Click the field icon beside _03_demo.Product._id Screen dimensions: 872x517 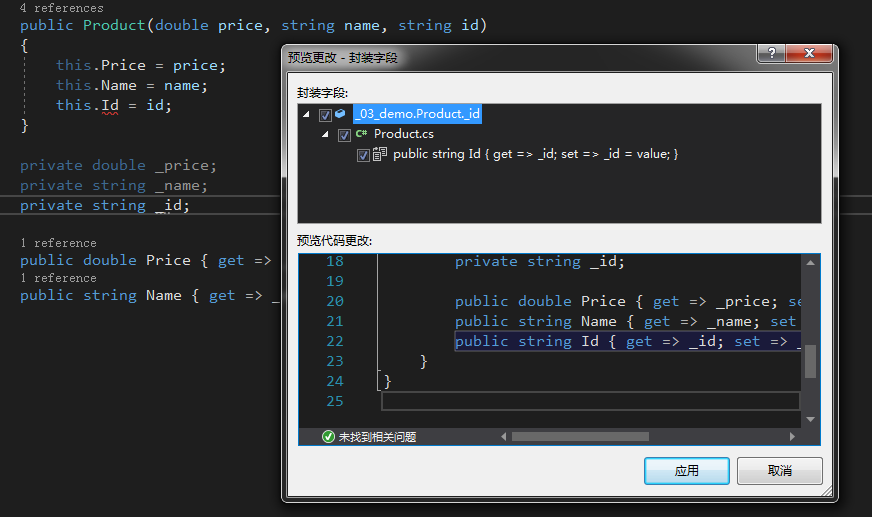[340, 113]
